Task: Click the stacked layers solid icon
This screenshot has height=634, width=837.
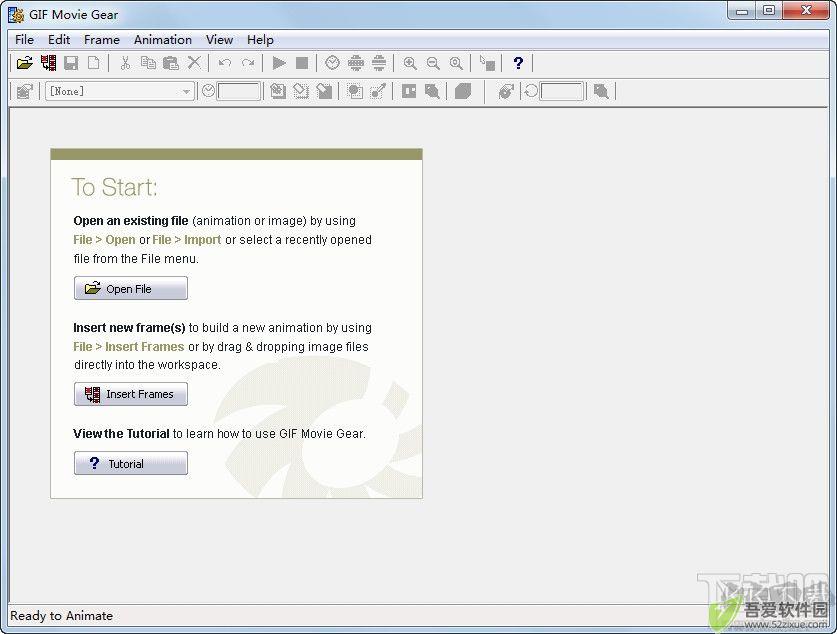Action: point(463,91)
